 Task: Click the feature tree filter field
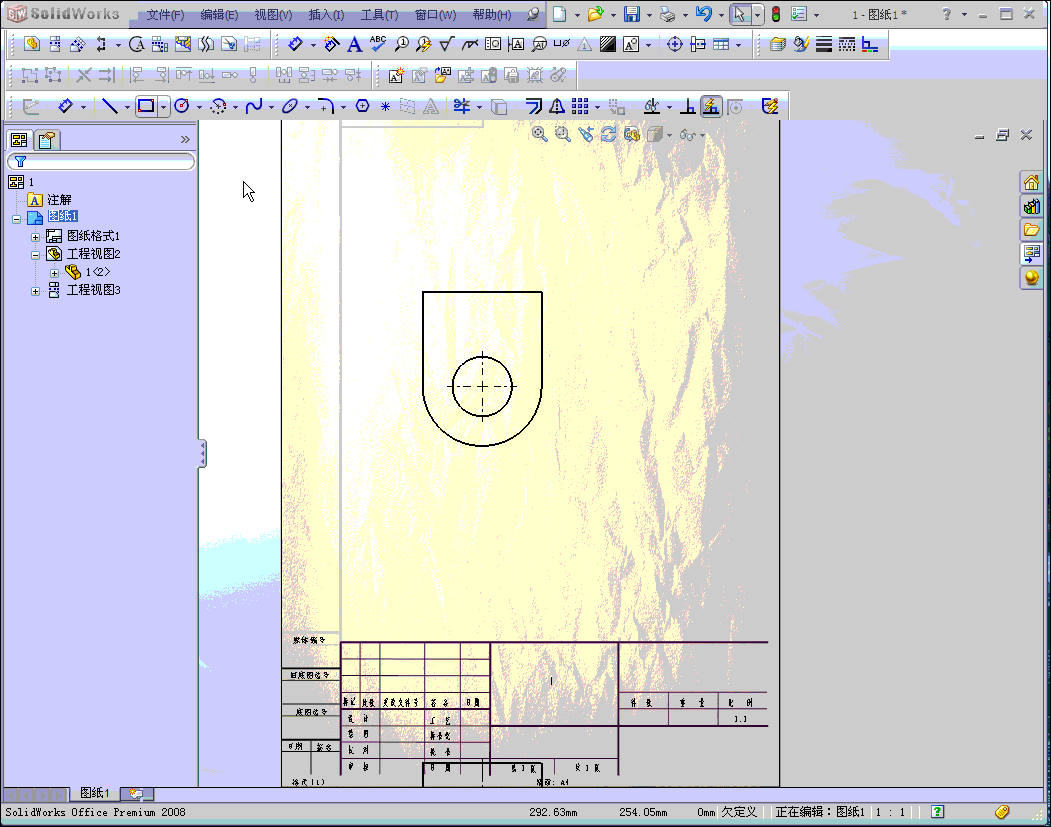coord(101,162)
